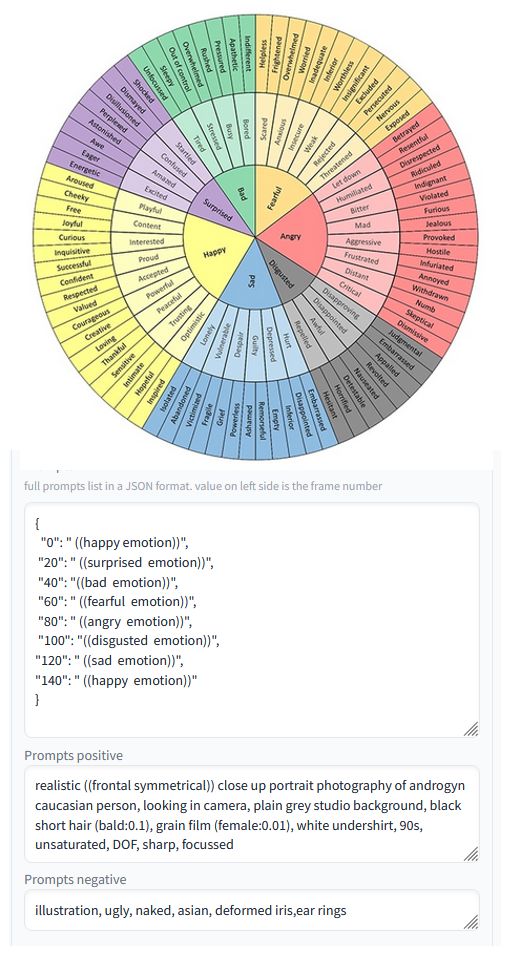Click into the Prompts positive text box
Viewport: 512px width, 954px height.
(x=252, y=814)
